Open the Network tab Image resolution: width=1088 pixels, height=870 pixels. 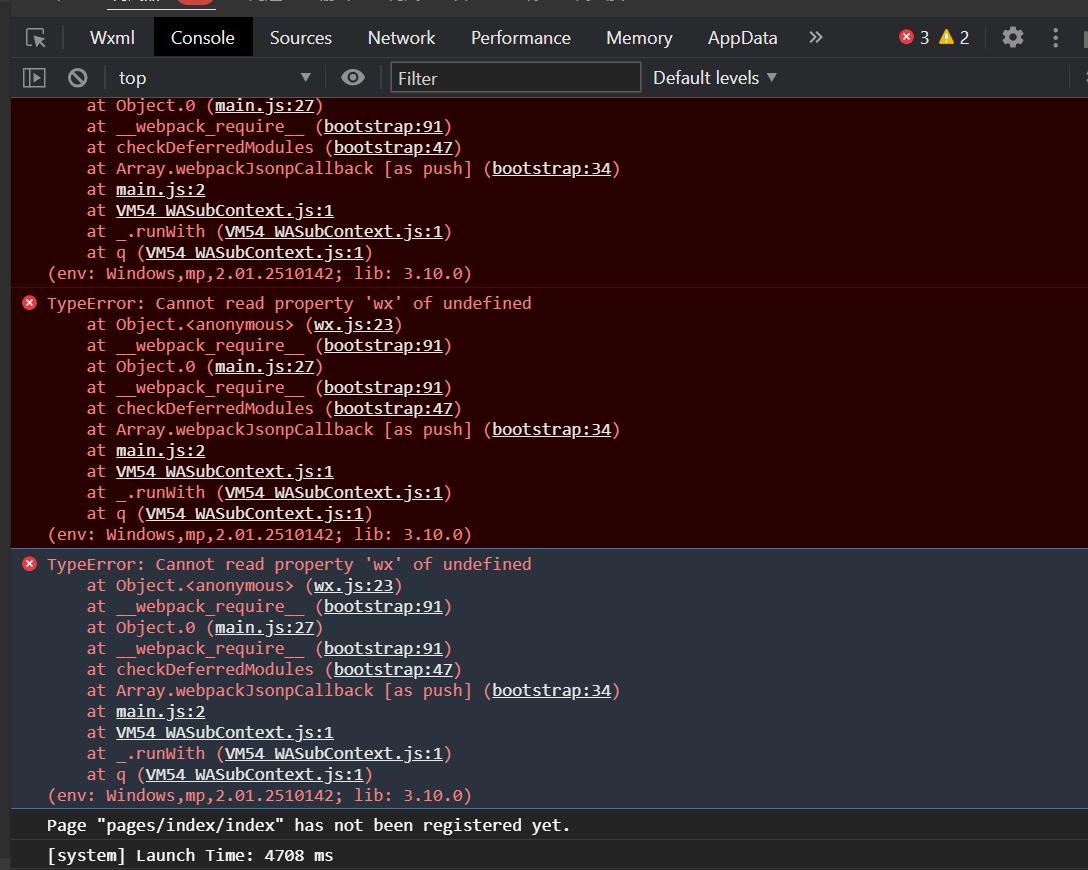401,38
